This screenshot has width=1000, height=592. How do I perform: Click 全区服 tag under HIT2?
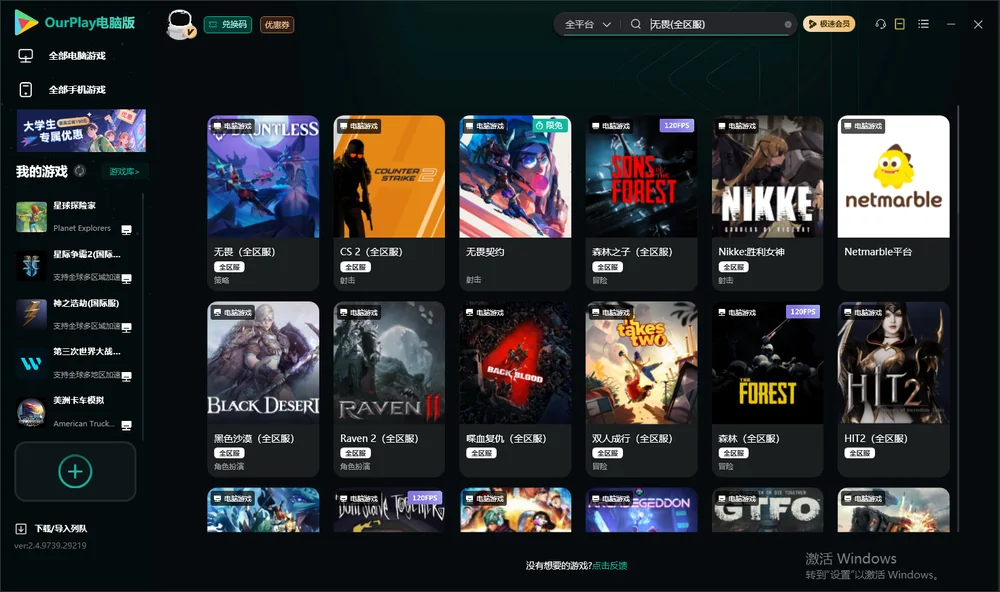(x=860, y=454)
